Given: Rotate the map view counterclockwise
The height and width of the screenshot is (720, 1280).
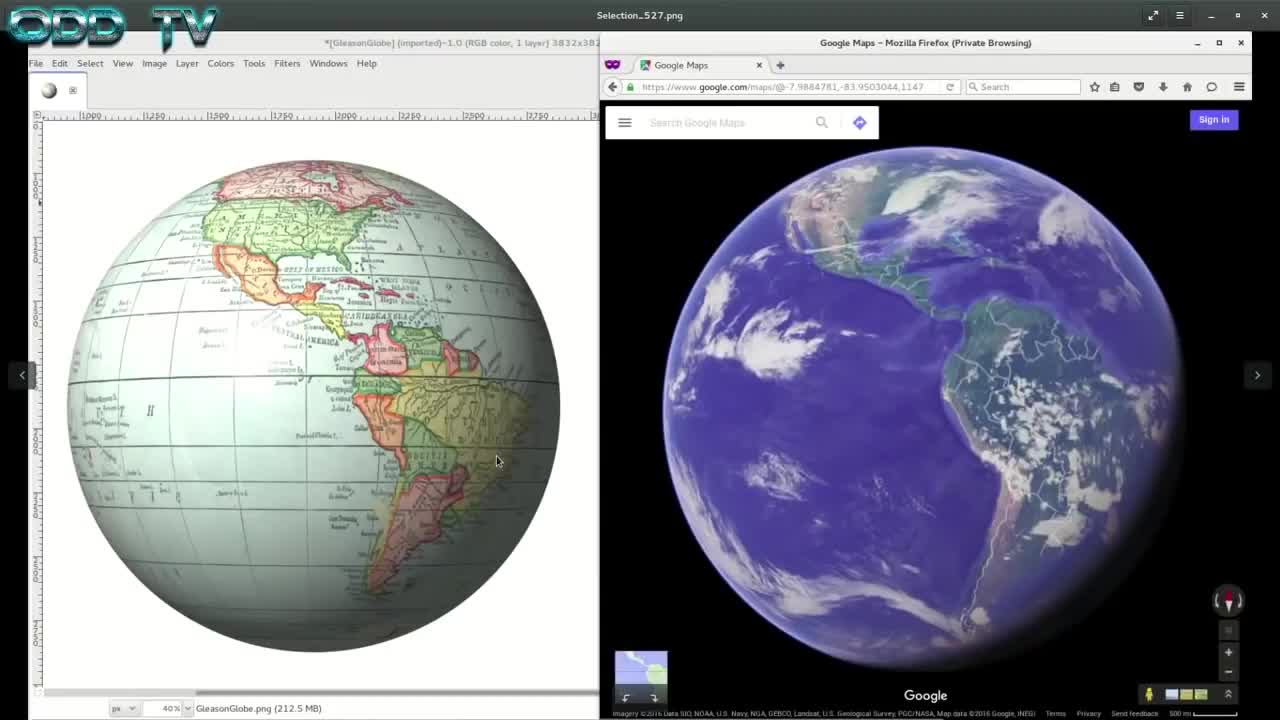Looking at the screenshot, I should (x=626, y=698).
